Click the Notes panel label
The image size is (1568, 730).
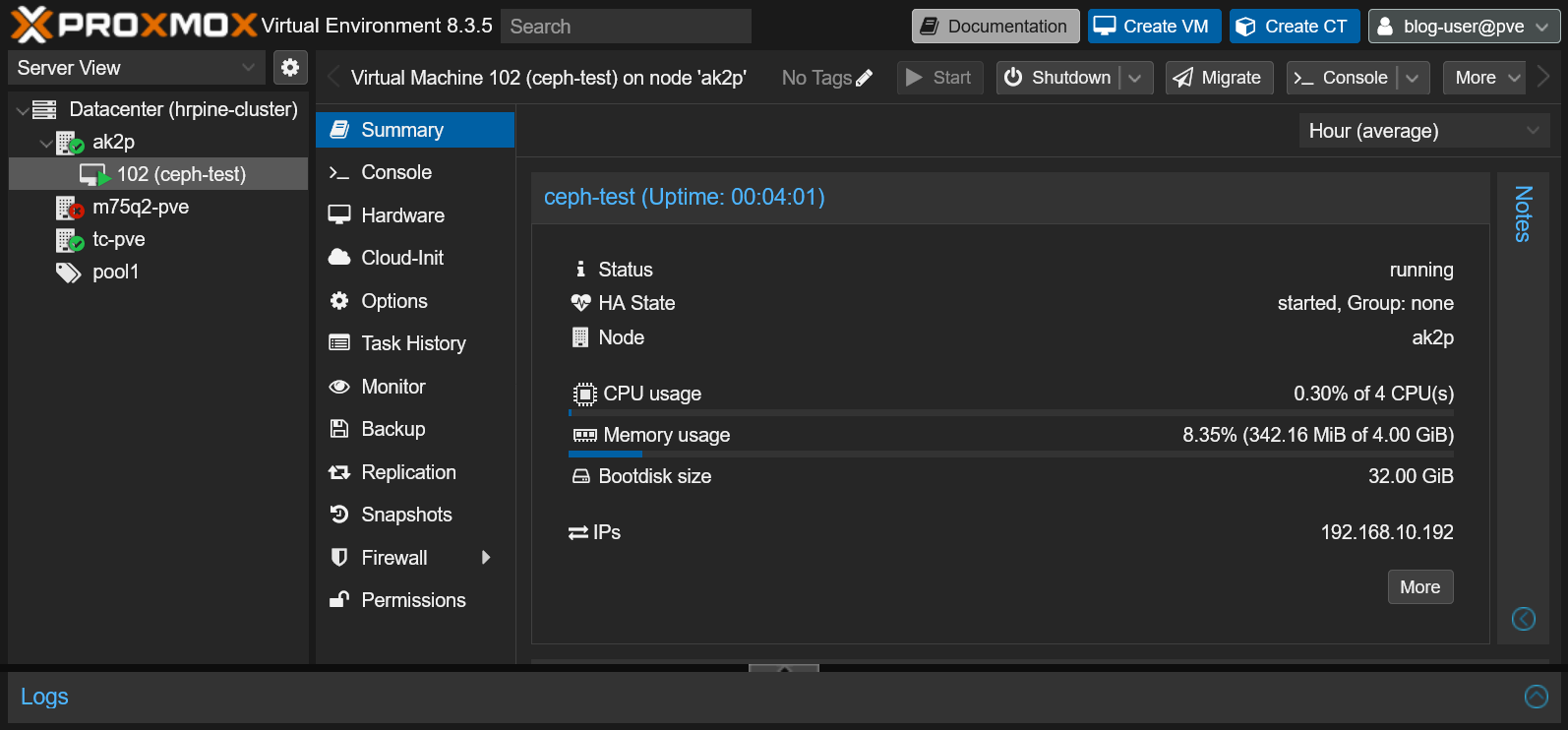[1523, 213]
